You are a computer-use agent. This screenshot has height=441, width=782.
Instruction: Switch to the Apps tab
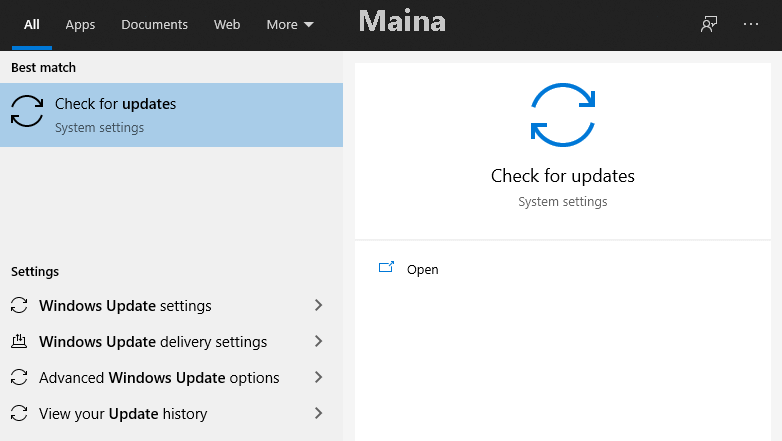click(x=80, y=24)
